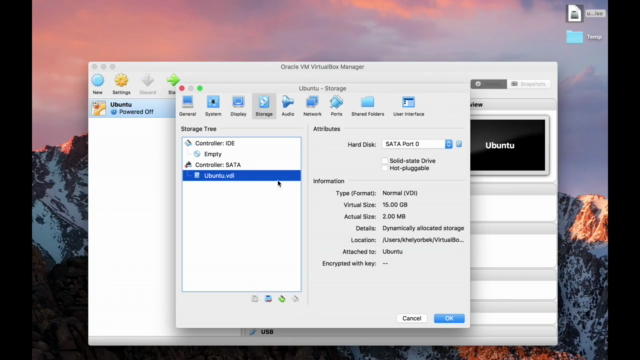Select the Storage settings section
640x360 pixels.
tap(264, 106)
